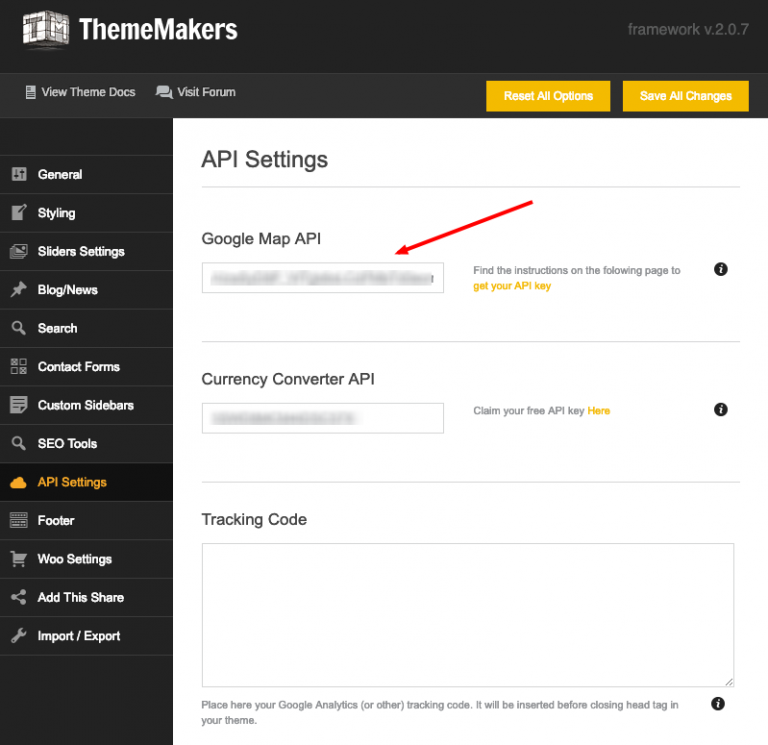Screen dimensions: 768x745
Task: Click the Visit Forum chat bubbles icon
Action: (164, 92)
